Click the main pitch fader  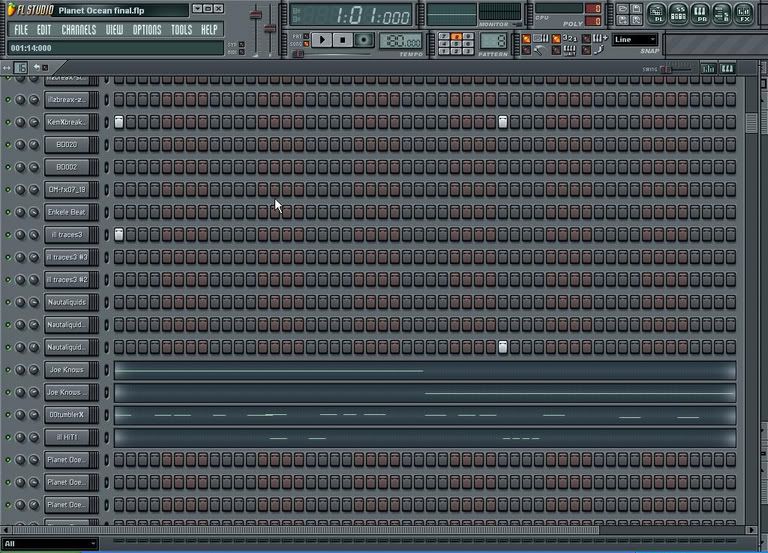pyautogui.click(x=269, y=28)
